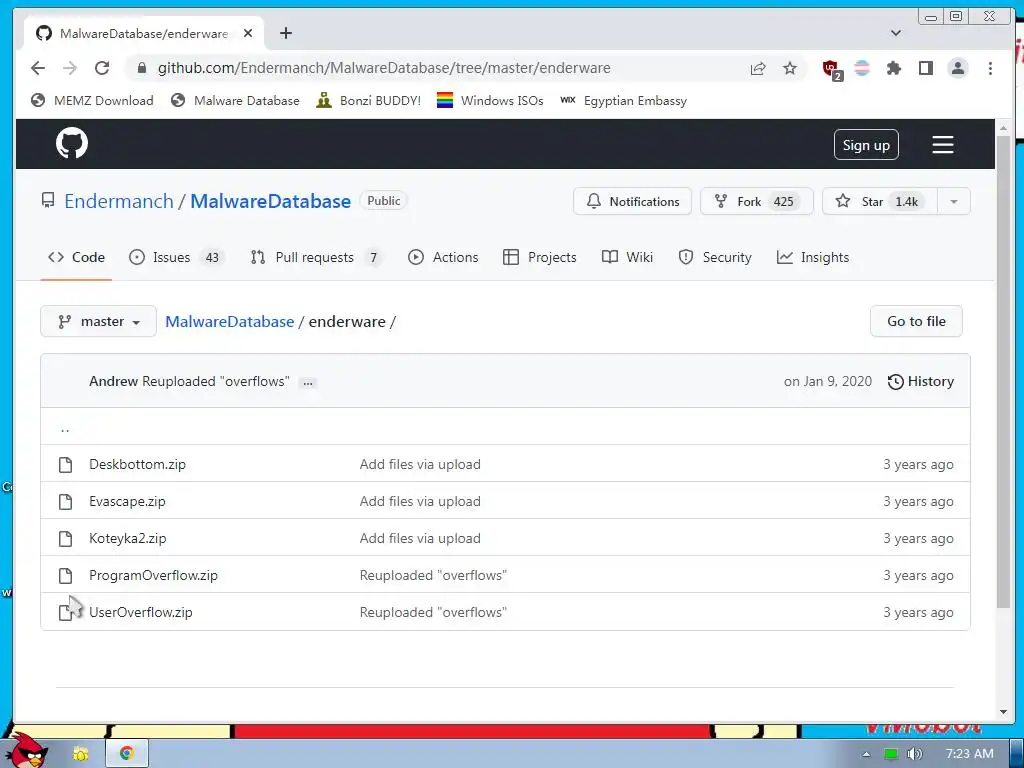Viewport: 1024px width, 768px height.
Task: Open the MEMZ Download bookmark
Action: (x=92, y=101)
